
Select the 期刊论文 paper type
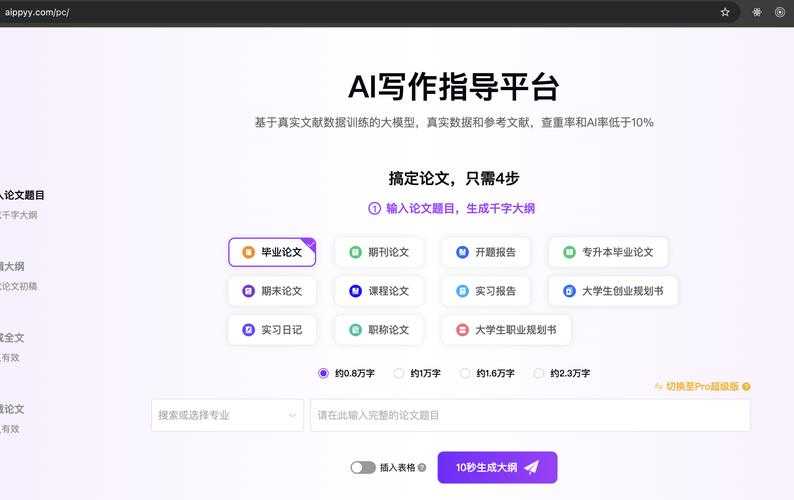(x=379, y=252)
